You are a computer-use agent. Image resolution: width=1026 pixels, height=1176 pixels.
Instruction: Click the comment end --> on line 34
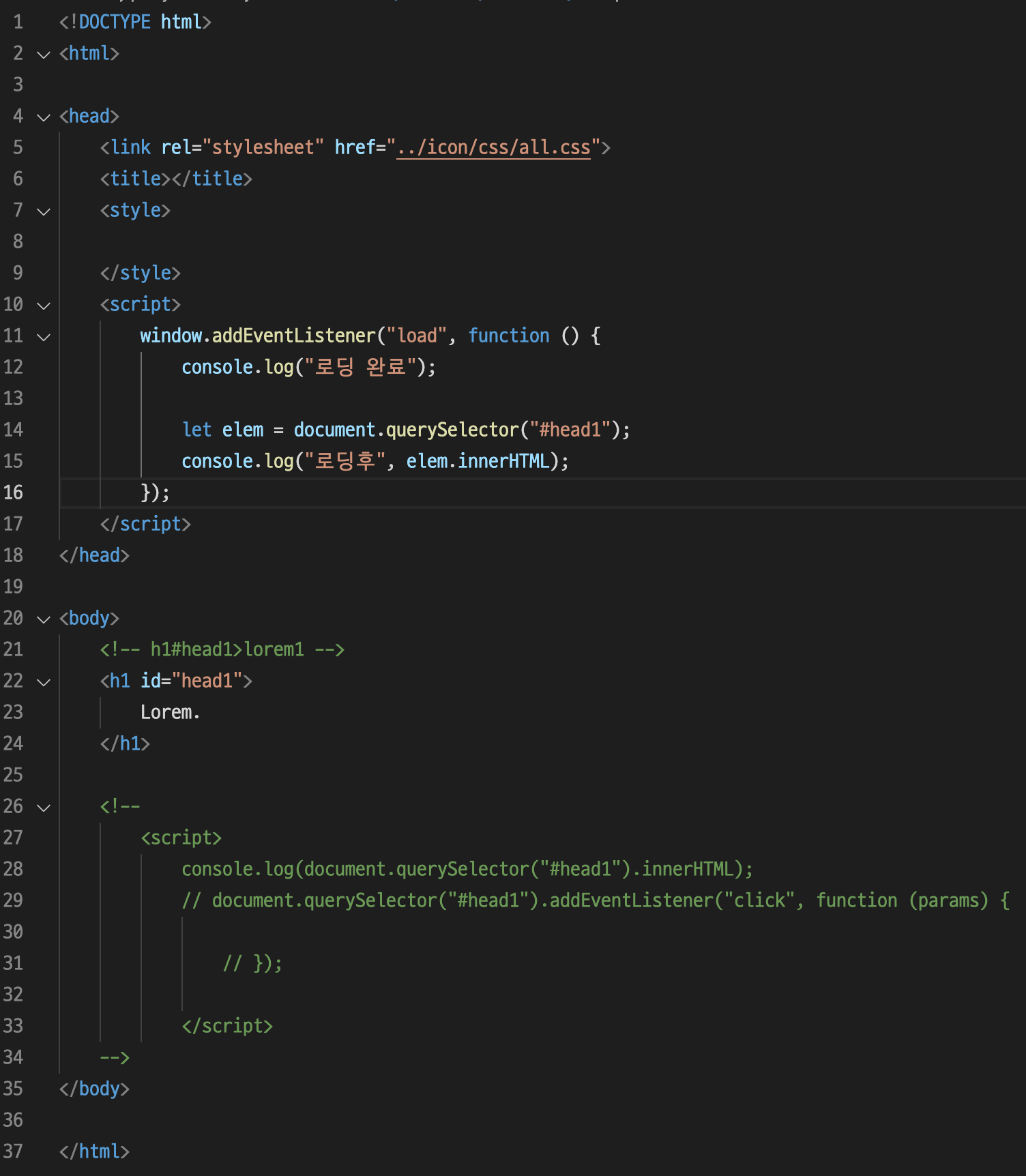(x=115, y=1057)
